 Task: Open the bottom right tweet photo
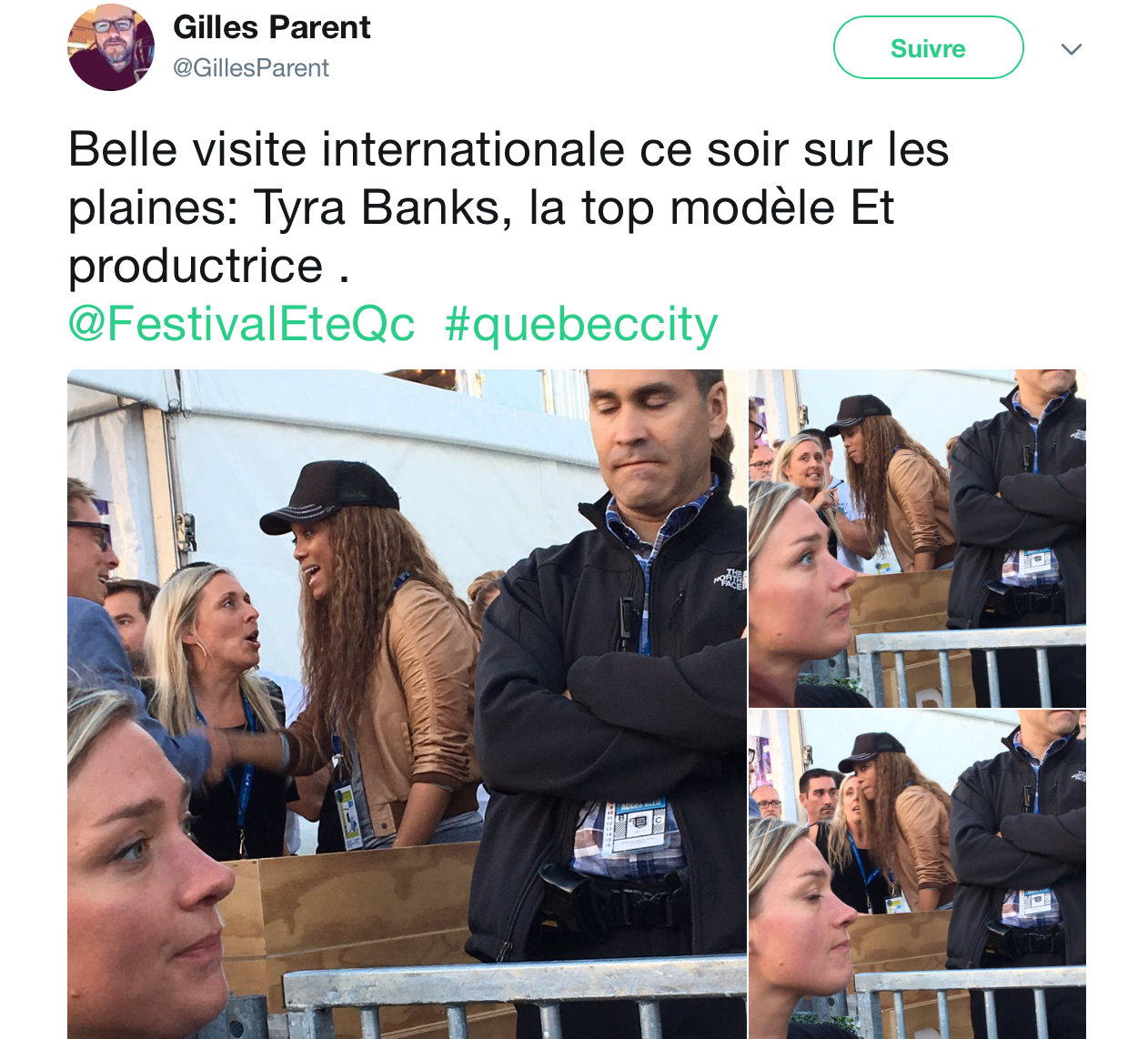tap(917, 874)
